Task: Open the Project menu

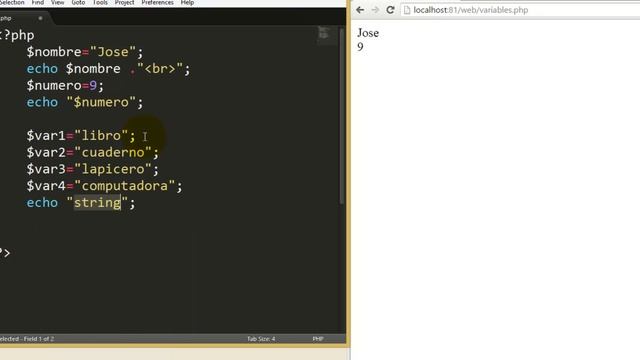Action: pyautogui.click(x=124, y=2)
